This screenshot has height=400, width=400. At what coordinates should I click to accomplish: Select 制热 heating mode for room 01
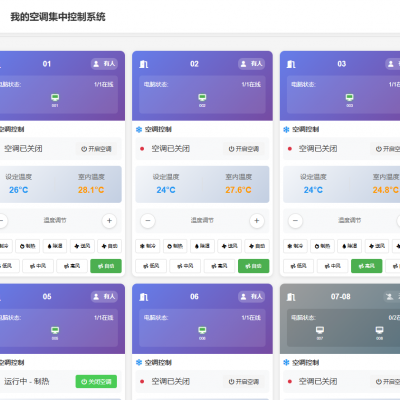[28, 246]
